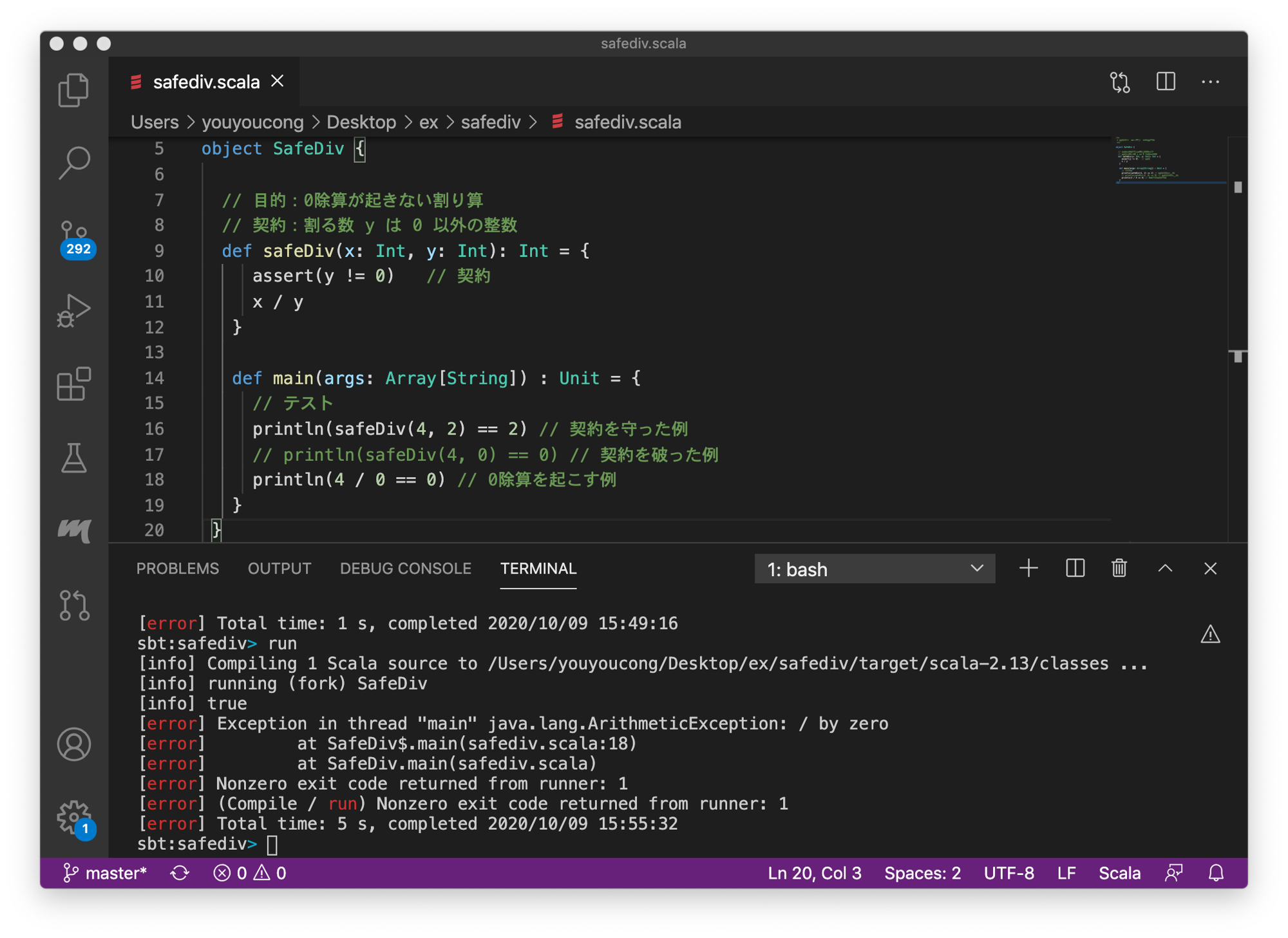Open the Extensions view icon
Screen dimensions: 1288x938
[74, 384]
